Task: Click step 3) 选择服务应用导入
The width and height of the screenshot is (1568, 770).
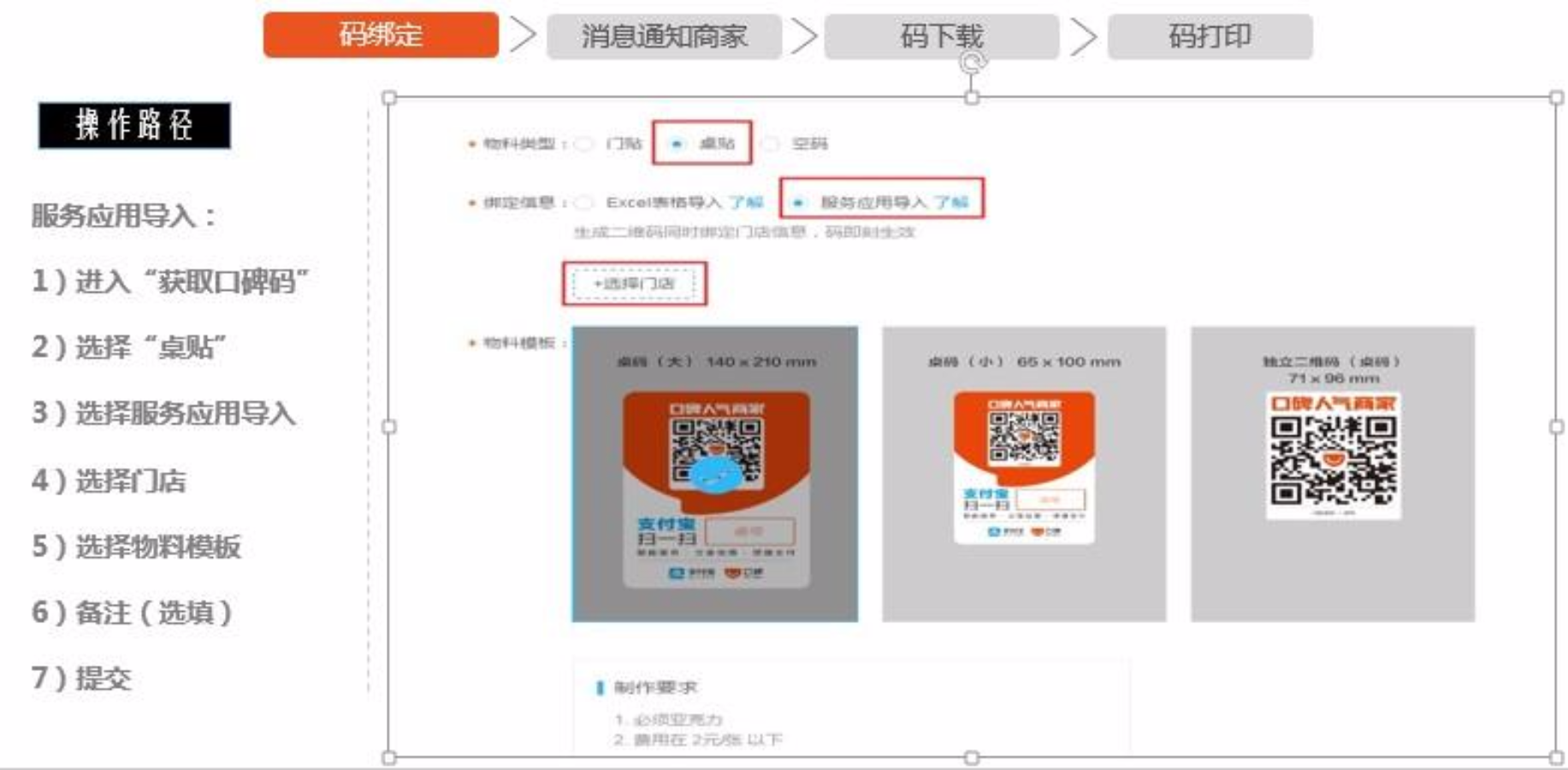Action: 163,413
